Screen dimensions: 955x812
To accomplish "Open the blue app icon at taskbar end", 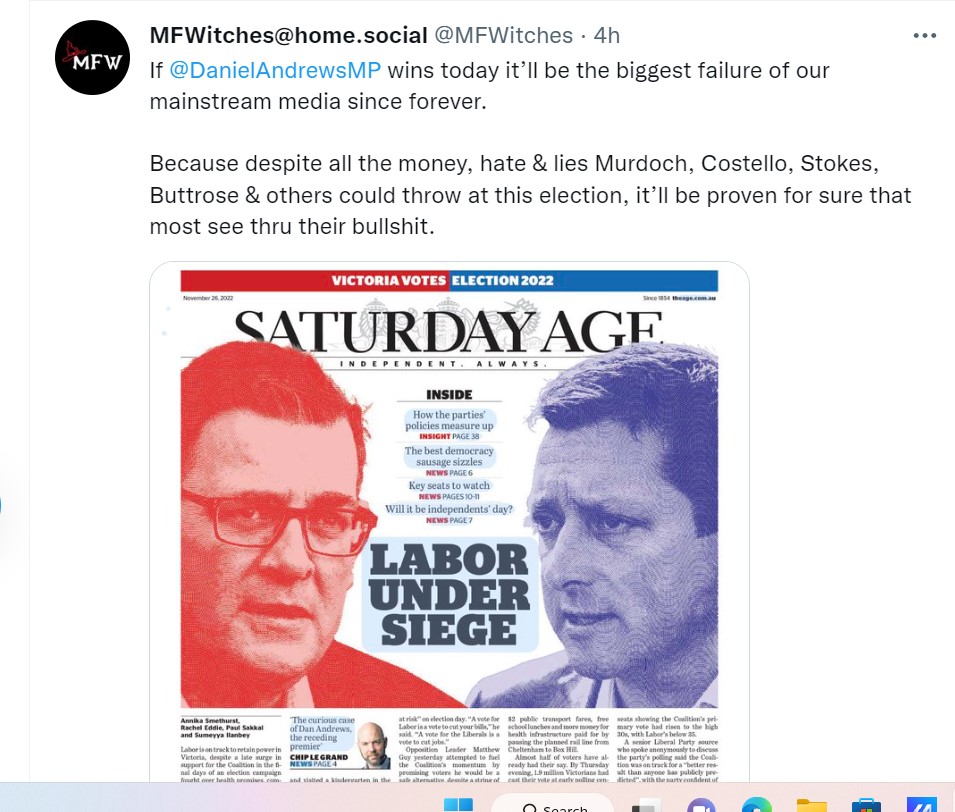I will click(x=922, y=805).
